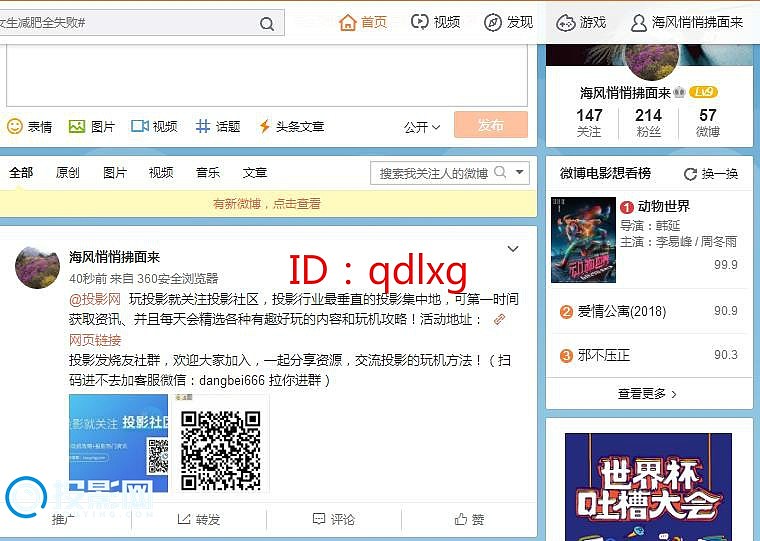Open the 发现 discover compass icon

pos(493,22)
